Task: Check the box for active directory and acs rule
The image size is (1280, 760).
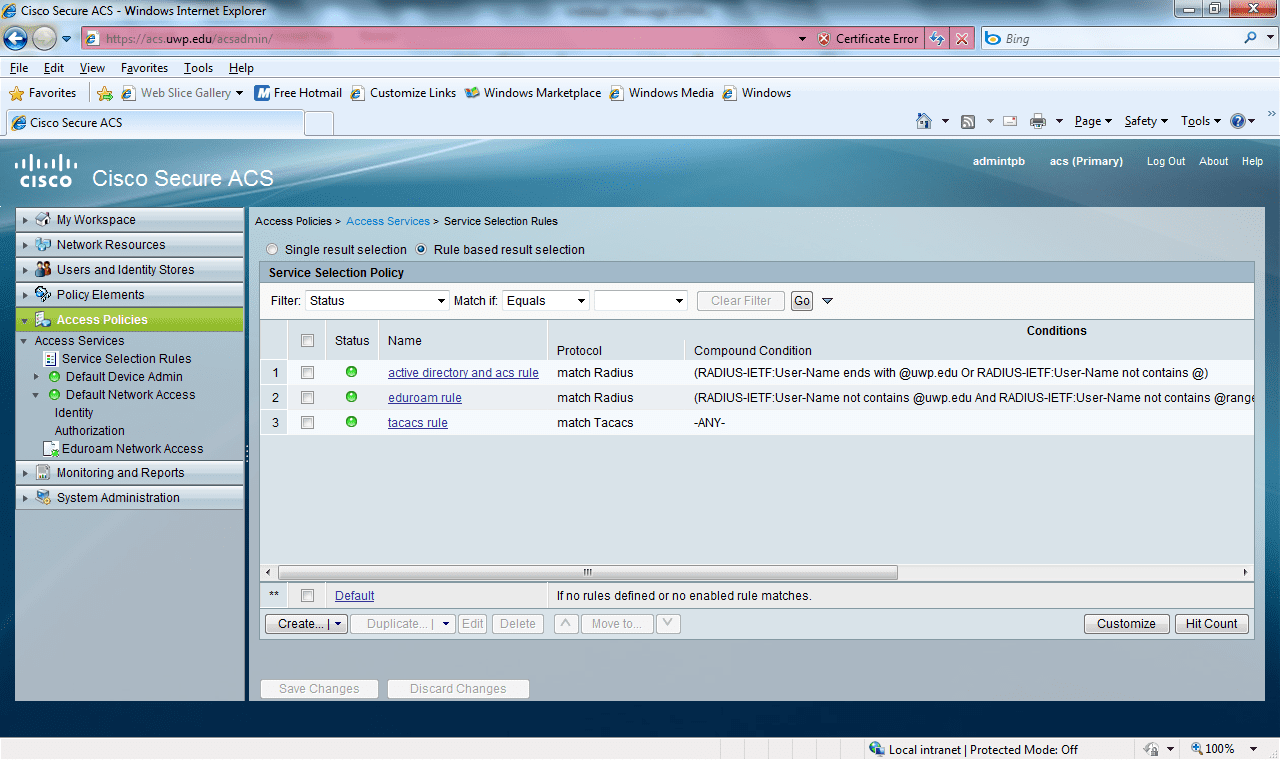Action: (308, 372)
